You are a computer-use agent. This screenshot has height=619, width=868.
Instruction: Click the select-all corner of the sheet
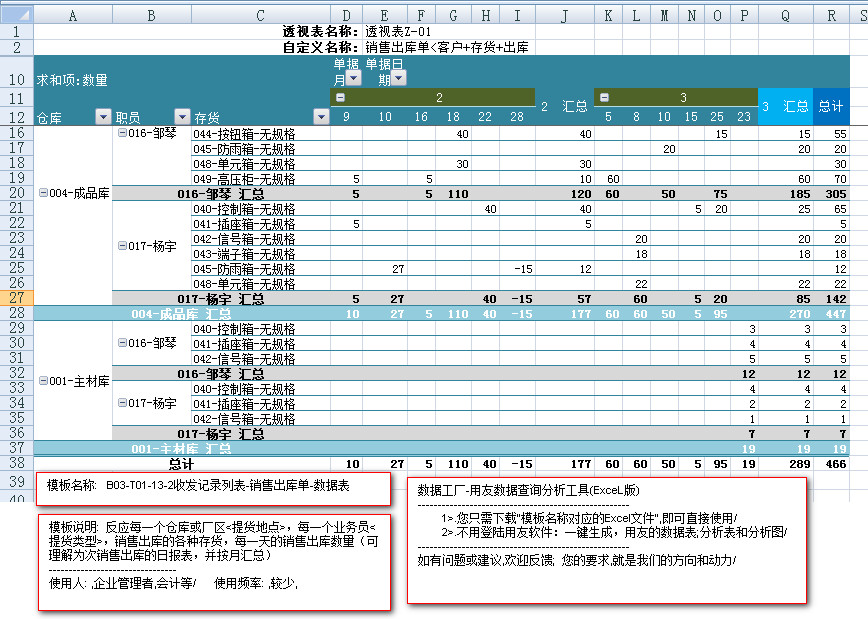[17, 16]
